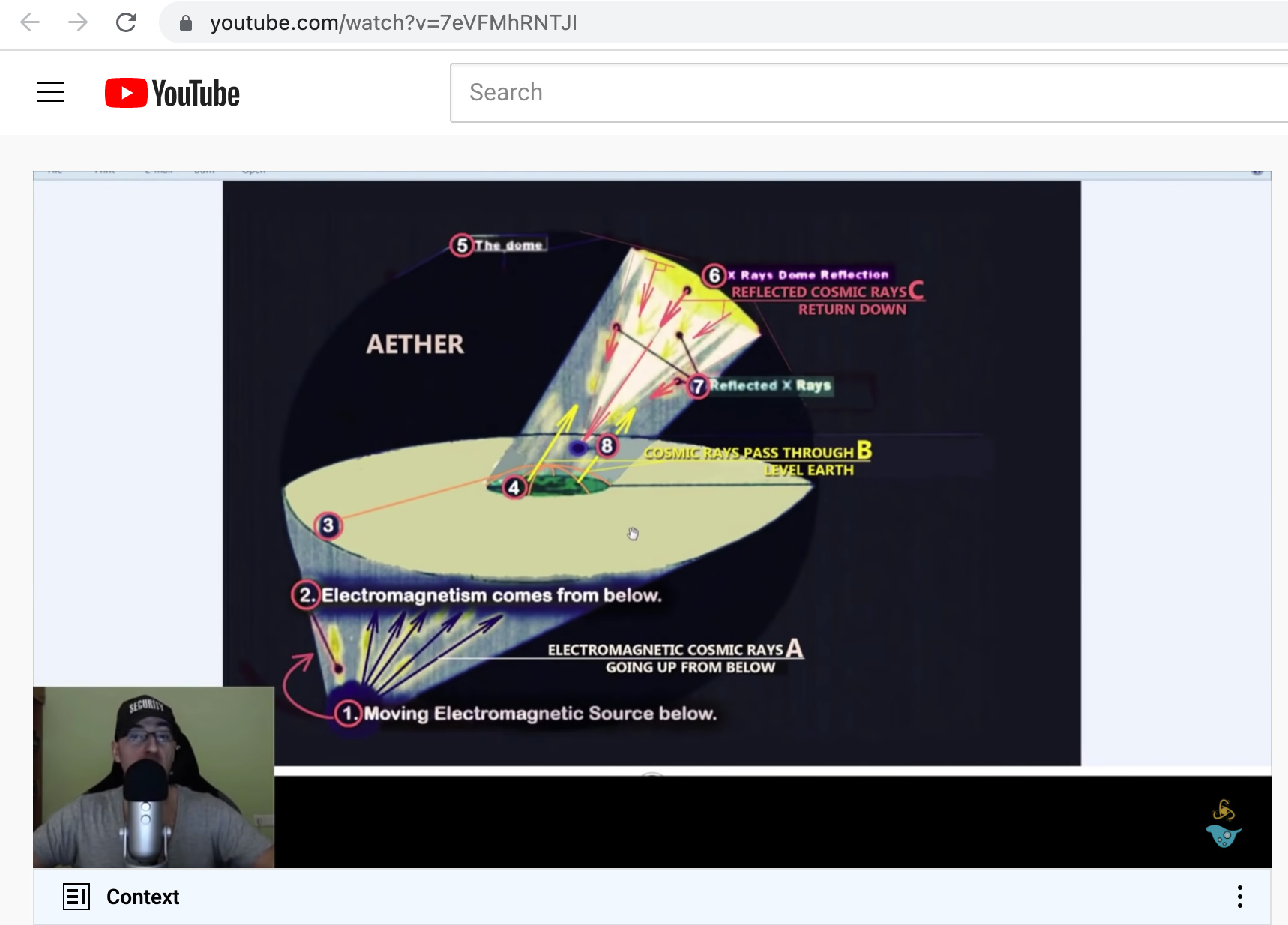Open the Context panel list icon
The image size is (1288, 925).
(76, 897)
